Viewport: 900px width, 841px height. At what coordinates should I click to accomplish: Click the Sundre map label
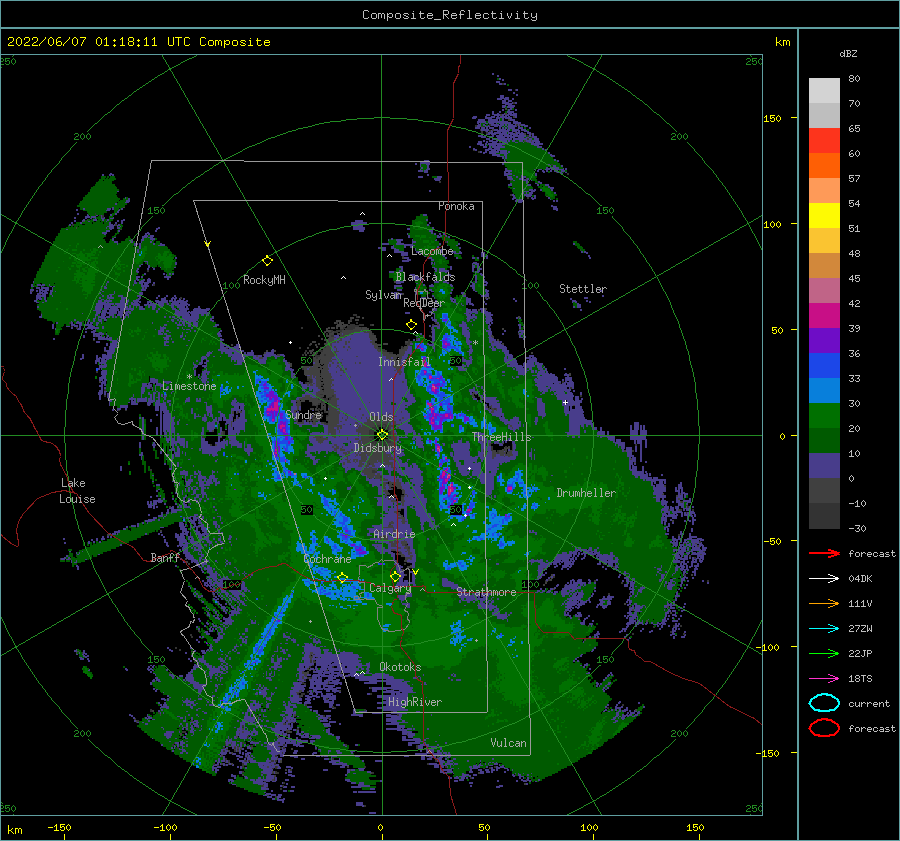click(x=304, y=414)
